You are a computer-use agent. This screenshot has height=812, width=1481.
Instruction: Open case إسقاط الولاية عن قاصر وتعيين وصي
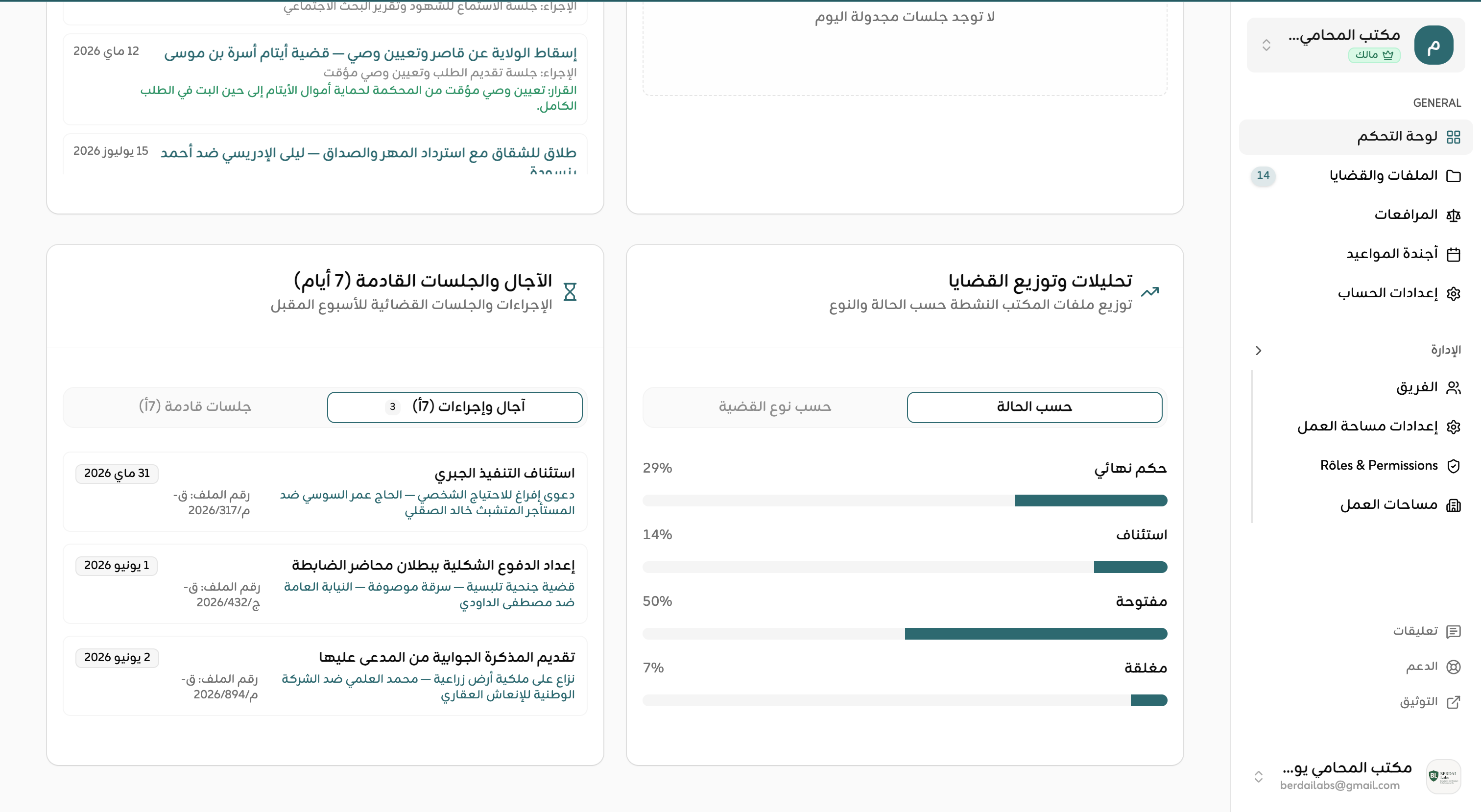tap(370, 53)
